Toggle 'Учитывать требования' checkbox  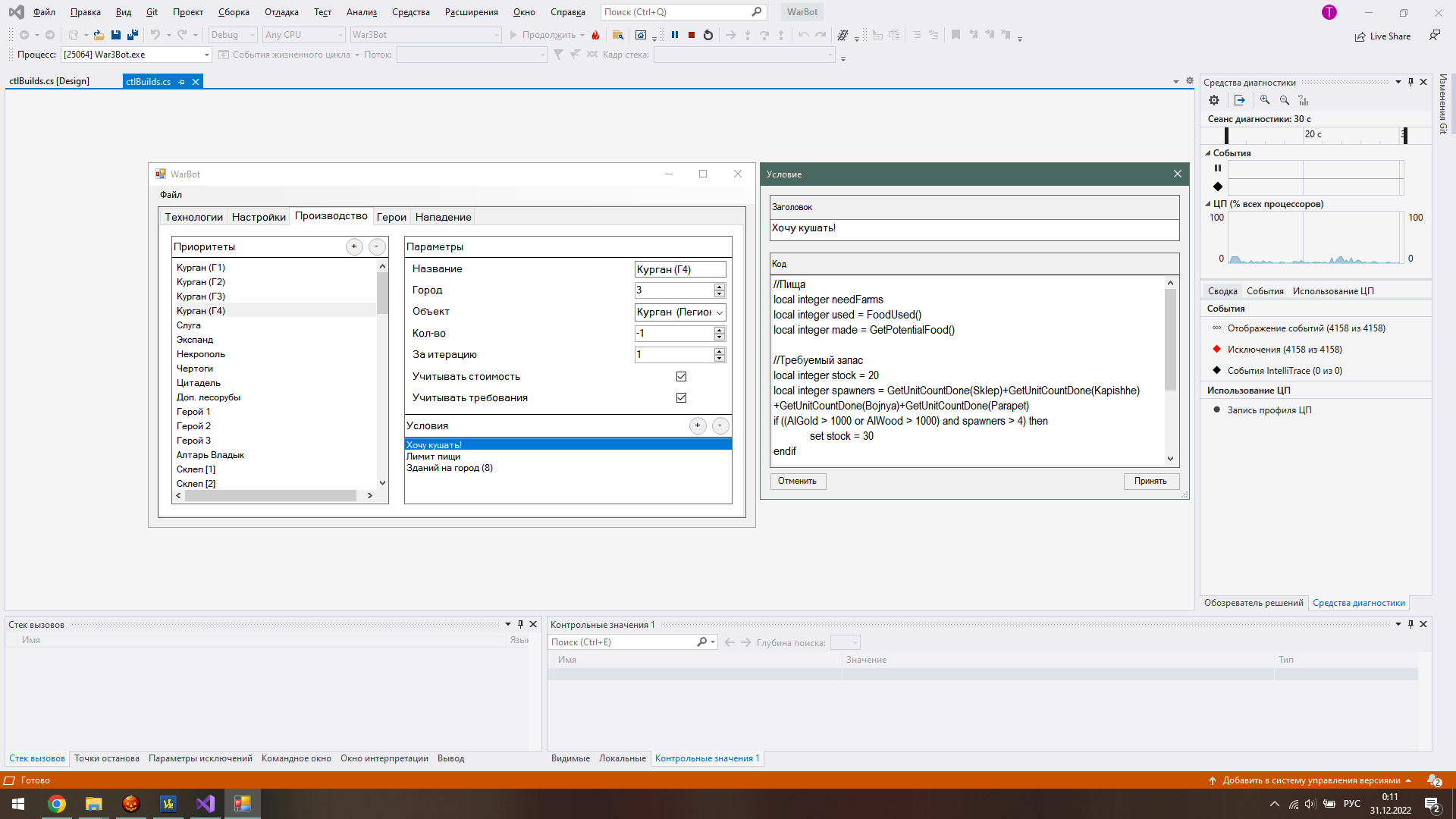681,397
